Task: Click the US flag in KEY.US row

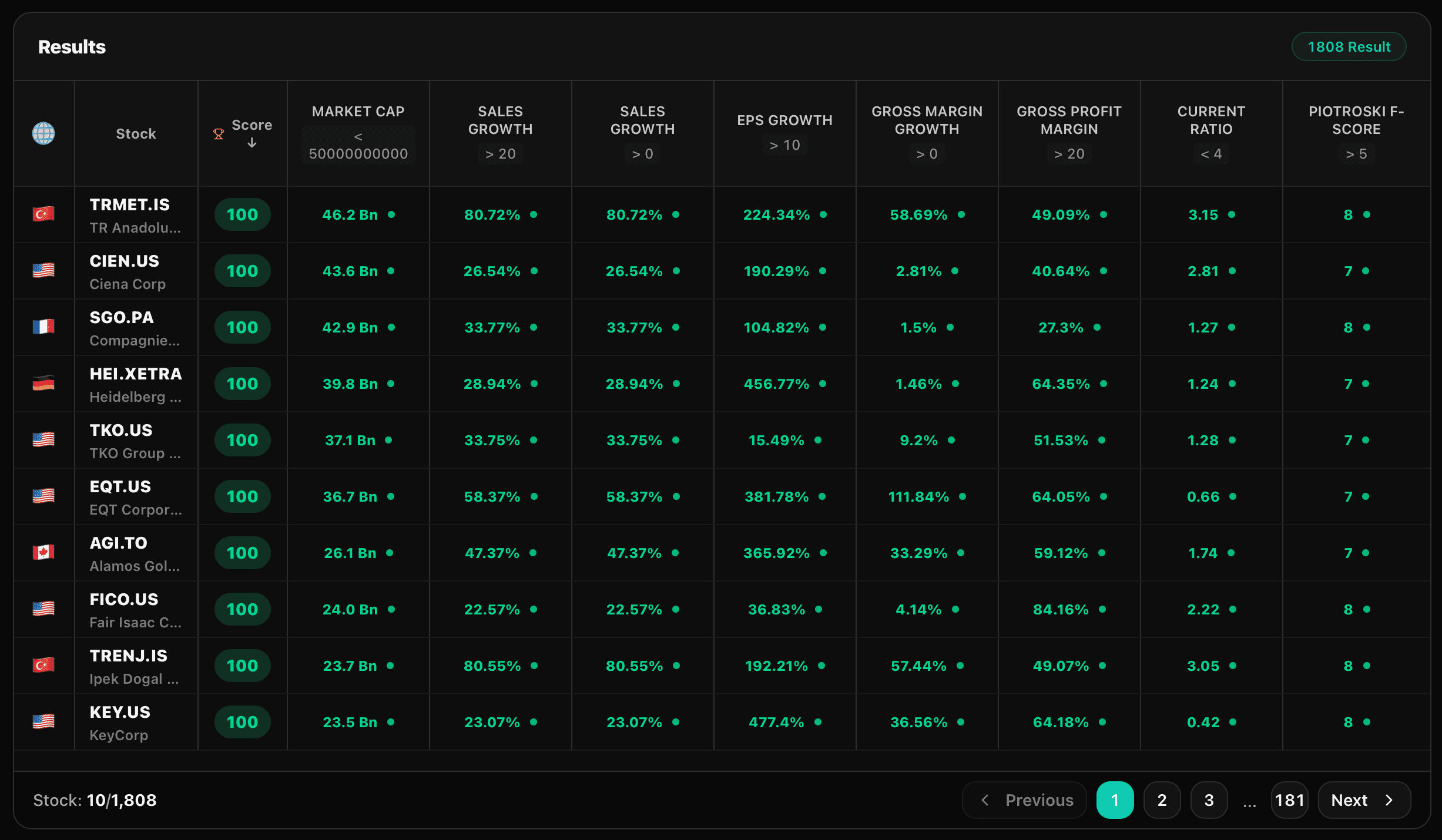Action: pyautogui.click(x=43, y=721)
